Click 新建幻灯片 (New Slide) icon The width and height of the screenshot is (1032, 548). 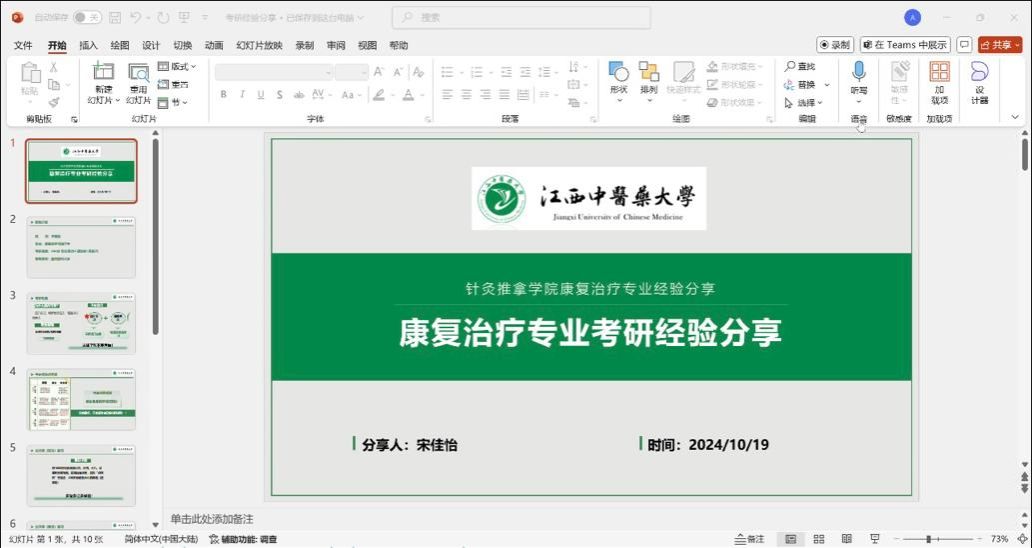(x=103, y=72)
